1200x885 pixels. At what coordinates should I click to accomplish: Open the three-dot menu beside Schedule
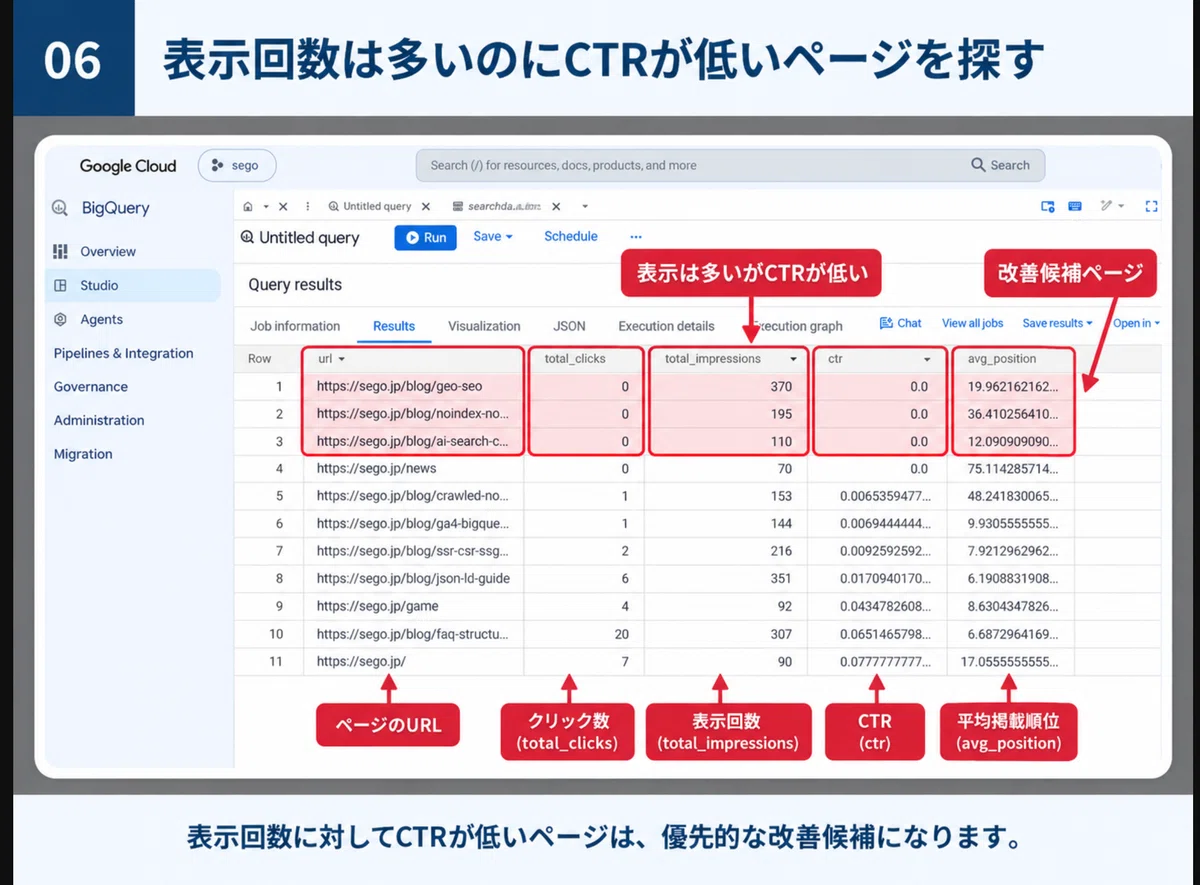click(635, 237)
